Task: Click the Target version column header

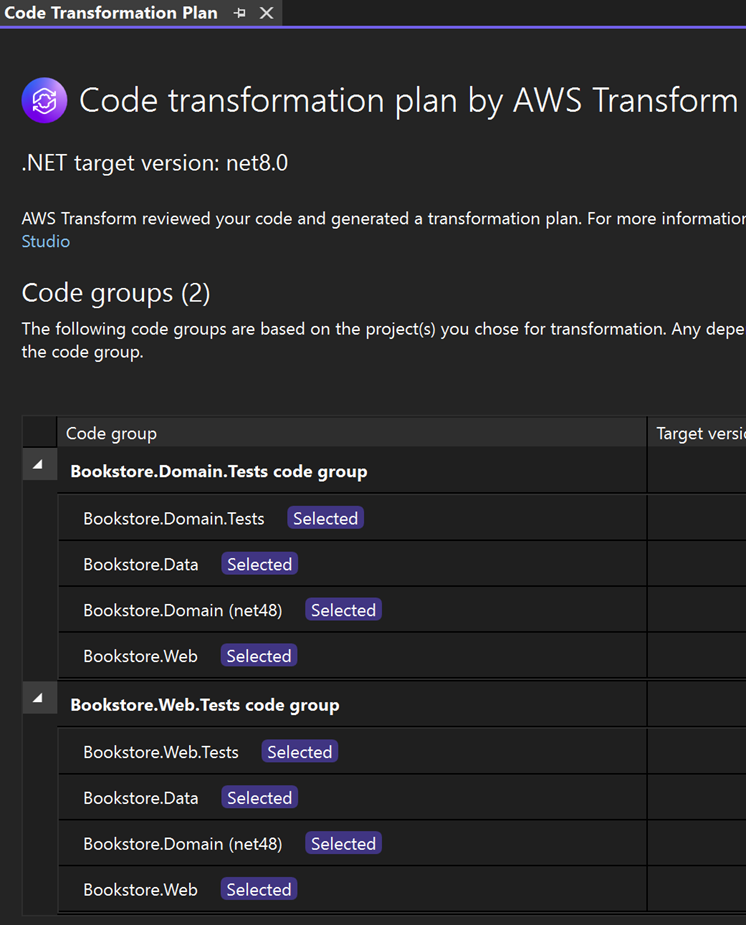Action: click(x=700, y=433)
